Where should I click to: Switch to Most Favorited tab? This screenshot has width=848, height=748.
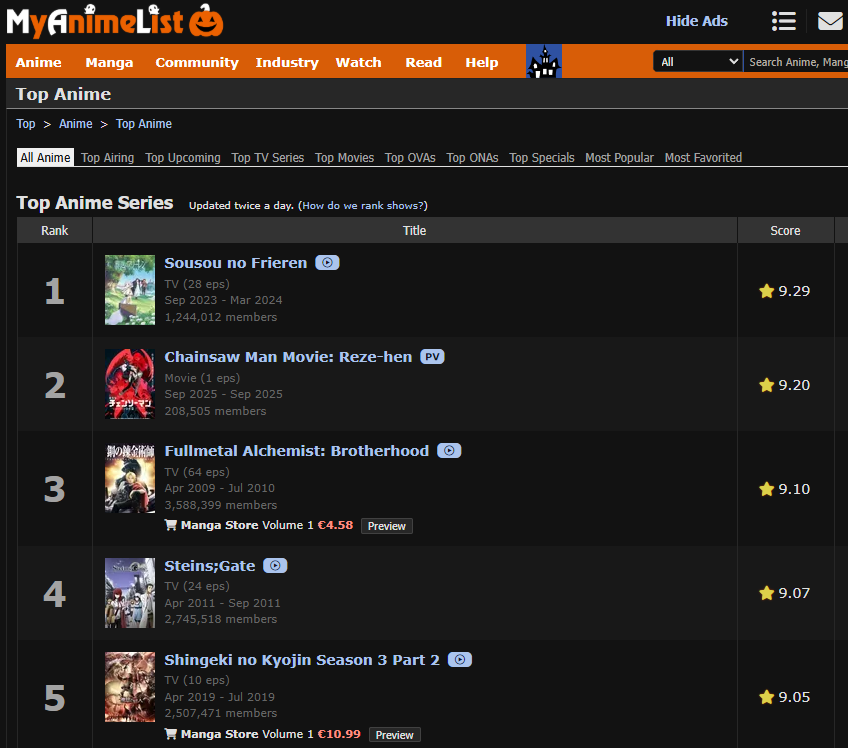(703, 157)
